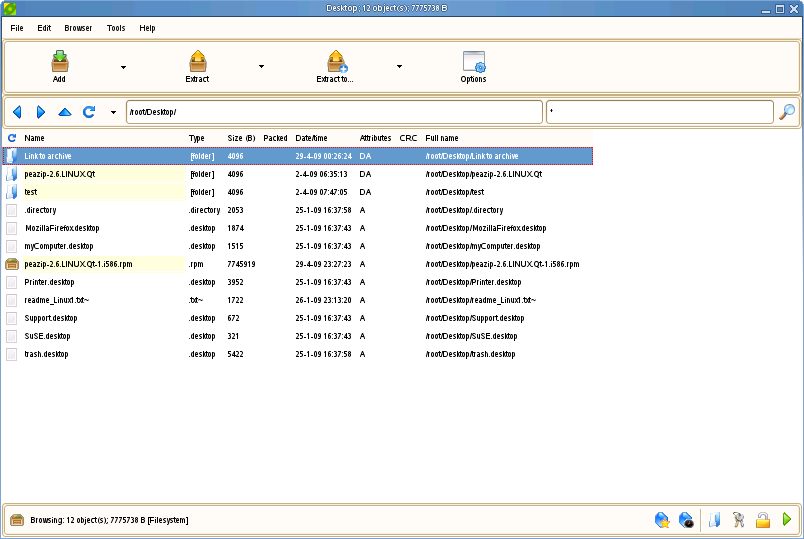Click the magnifier search icon
804x539 pixels.
click(x=787, y=112)
